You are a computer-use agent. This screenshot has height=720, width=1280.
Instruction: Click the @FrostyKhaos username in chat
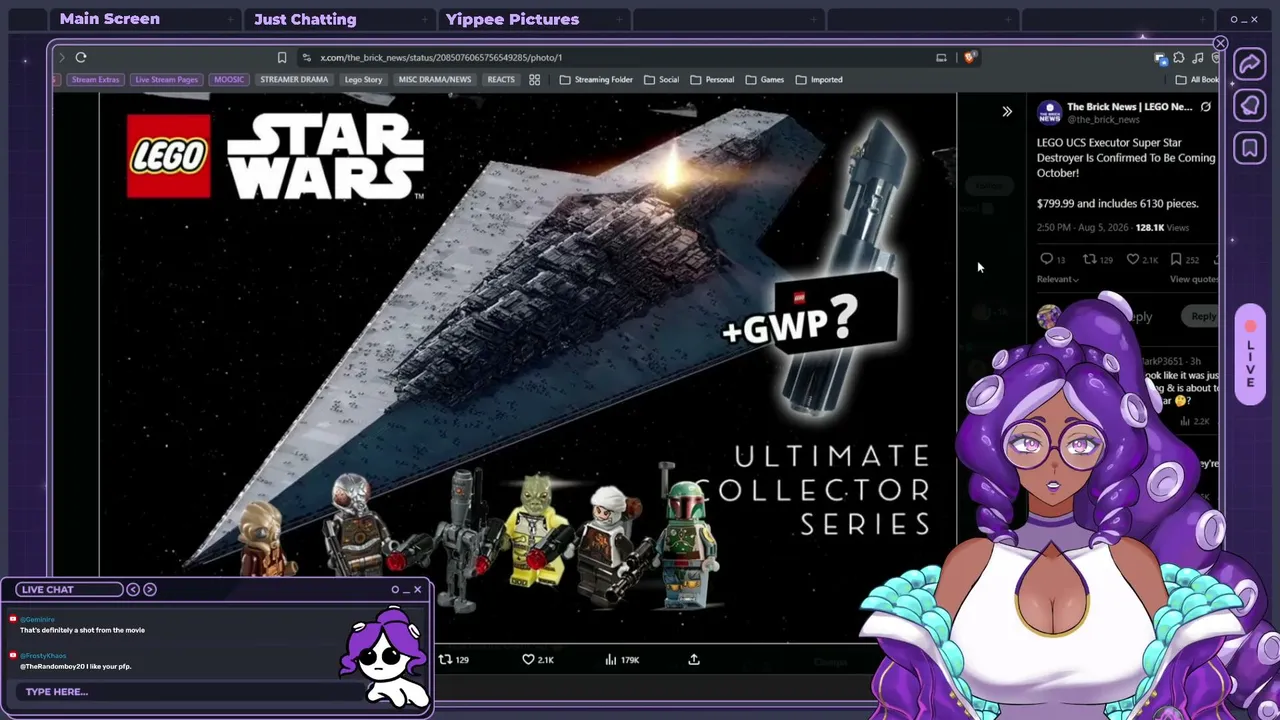click(x=43, y=656)
